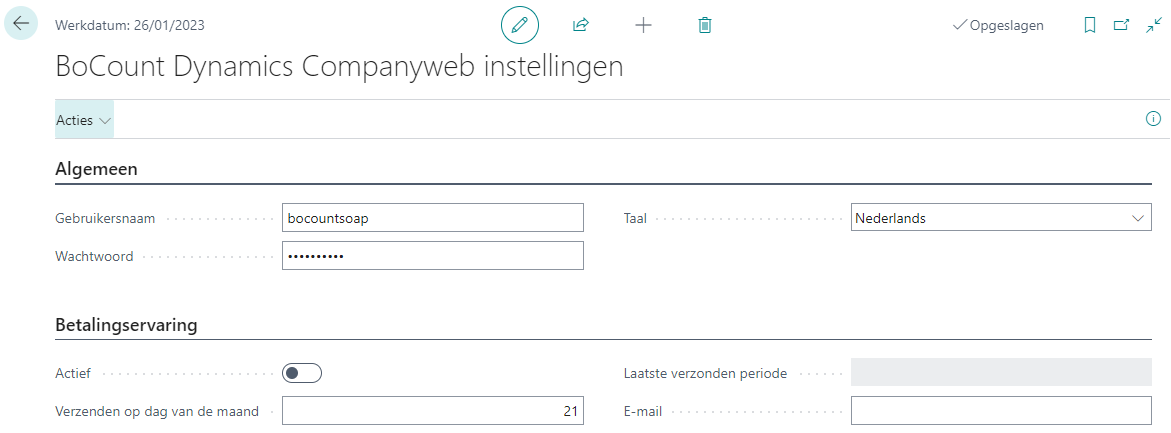This screenshot has height=433, width=1171.
Task: Click the back arrow button
Action: [21, 24]
